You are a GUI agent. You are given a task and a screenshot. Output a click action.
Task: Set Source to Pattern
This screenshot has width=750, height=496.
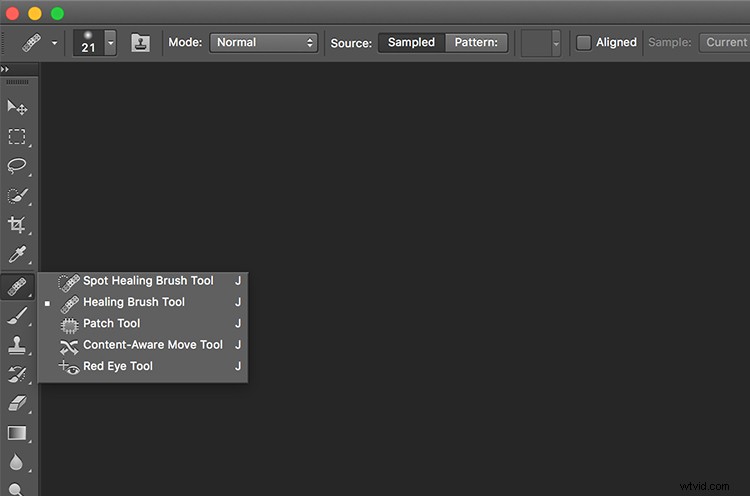point(476,43)
